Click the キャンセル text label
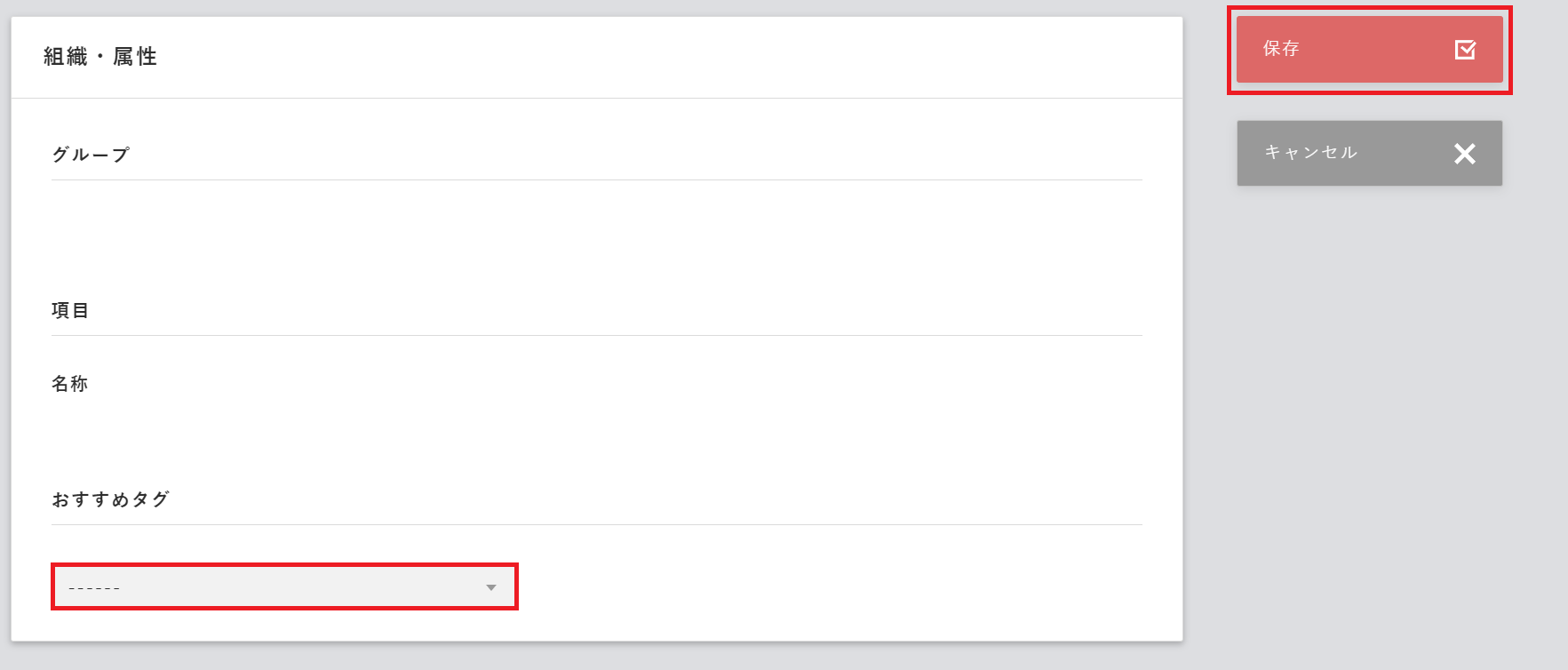This screenshot has width=1568, height=670. click(x=1310, y=153)
